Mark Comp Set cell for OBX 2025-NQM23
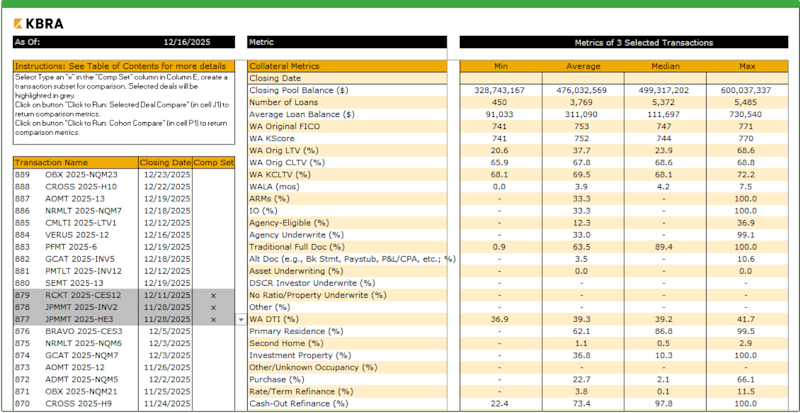Image resolution: width=800 pixels, height=413 pixels. (213, 175)
